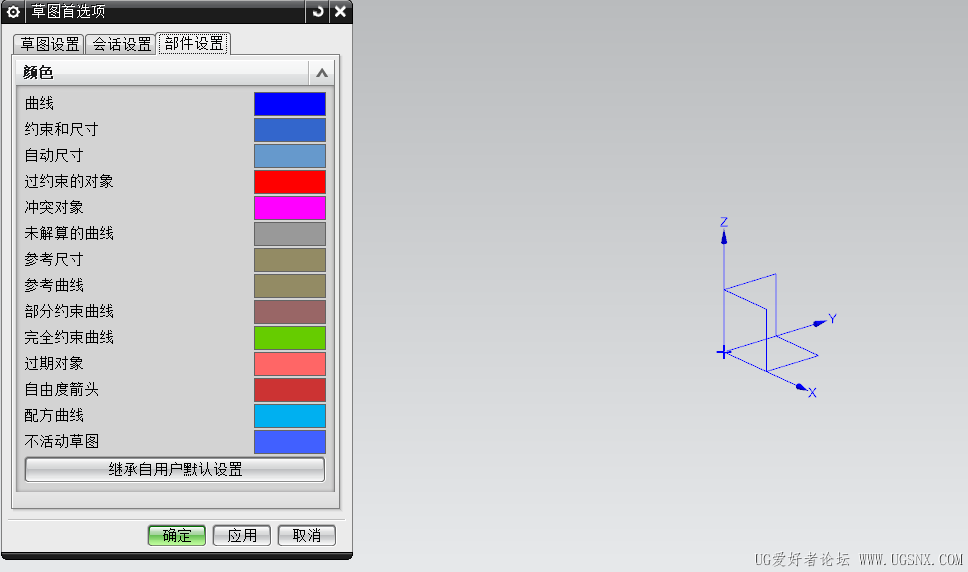
Task: Switch to the 会话设置 tab
Action: (121, 44)
